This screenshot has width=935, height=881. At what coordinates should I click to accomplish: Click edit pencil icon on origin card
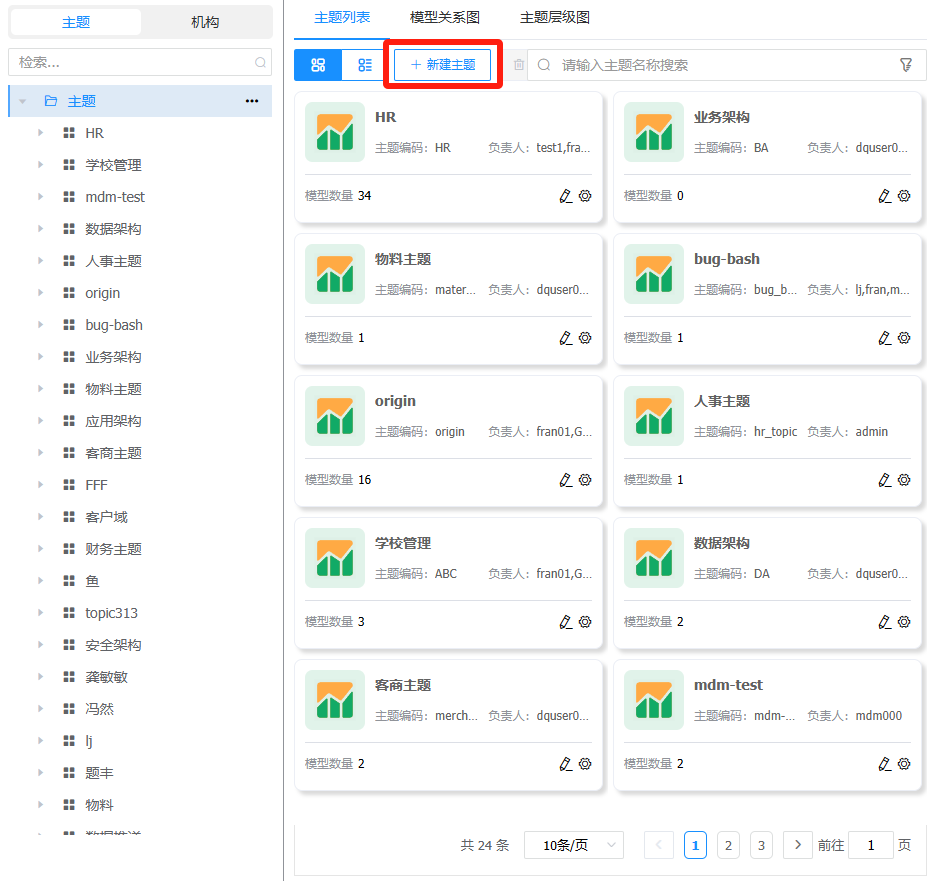pyautogui.click(x=566, y=480)
